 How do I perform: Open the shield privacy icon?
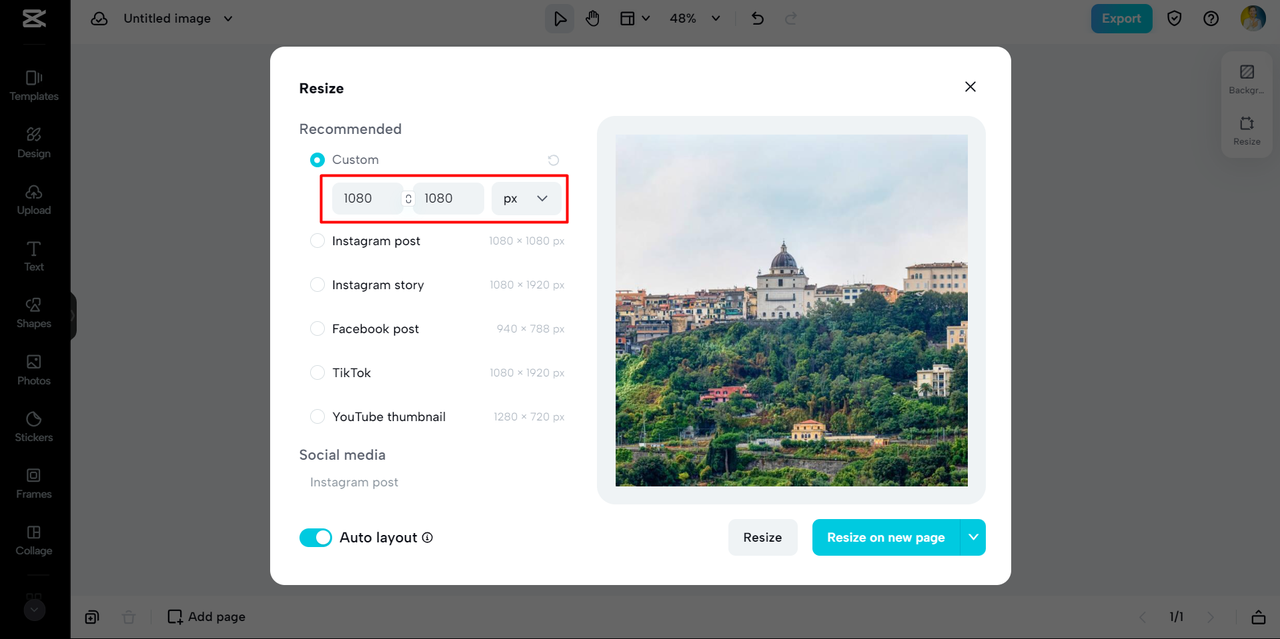(1175, 18)
